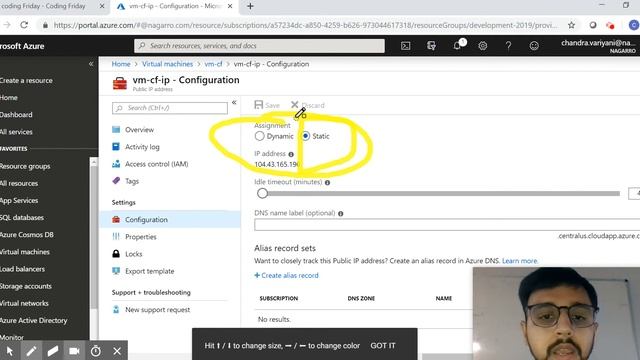Click the red recording extension icon

click(x=611, y=25)
